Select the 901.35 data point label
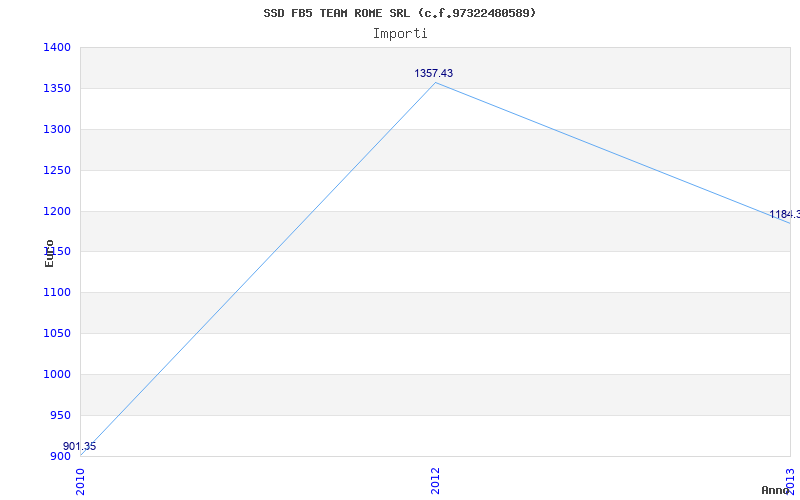The image size is (800, 500). pos(79,446)
